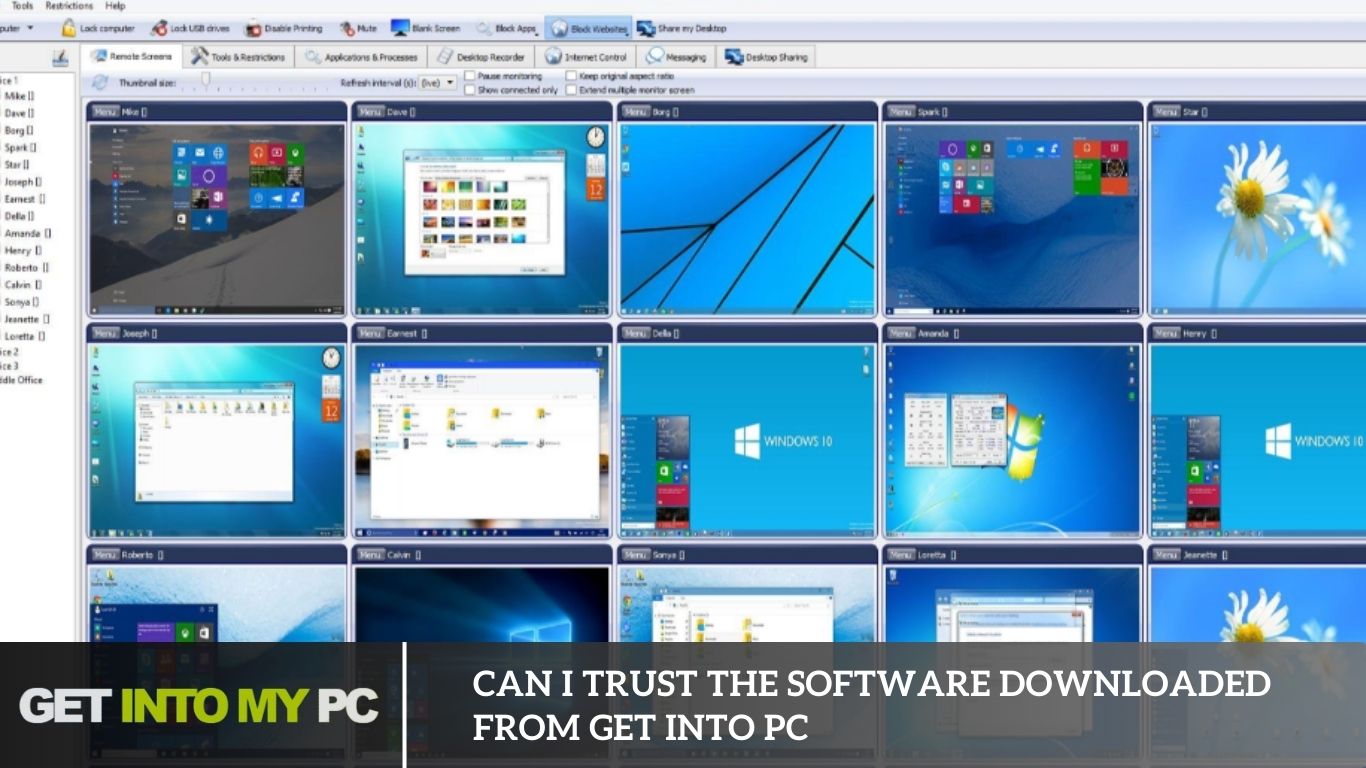Select Amanda's remote screen thumbnail
Screen dimensions: 1366x768
(1012, 440)
